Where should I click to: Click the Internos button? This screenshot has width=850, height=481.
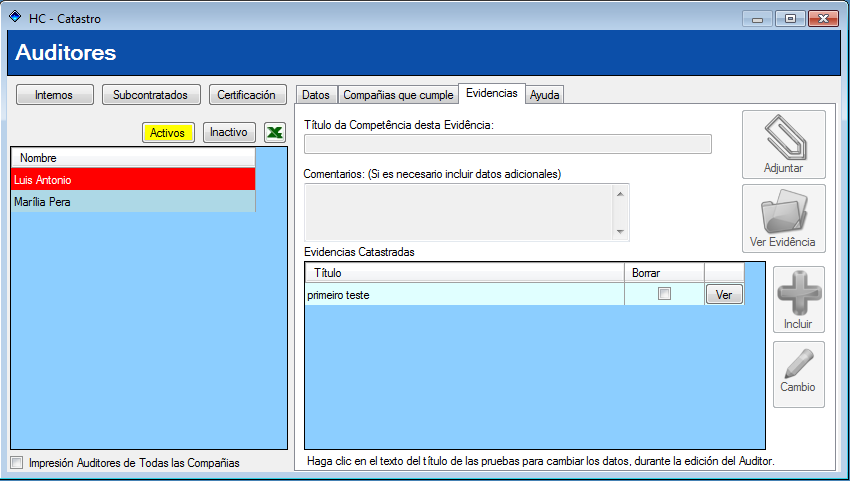tap(54, 94)
